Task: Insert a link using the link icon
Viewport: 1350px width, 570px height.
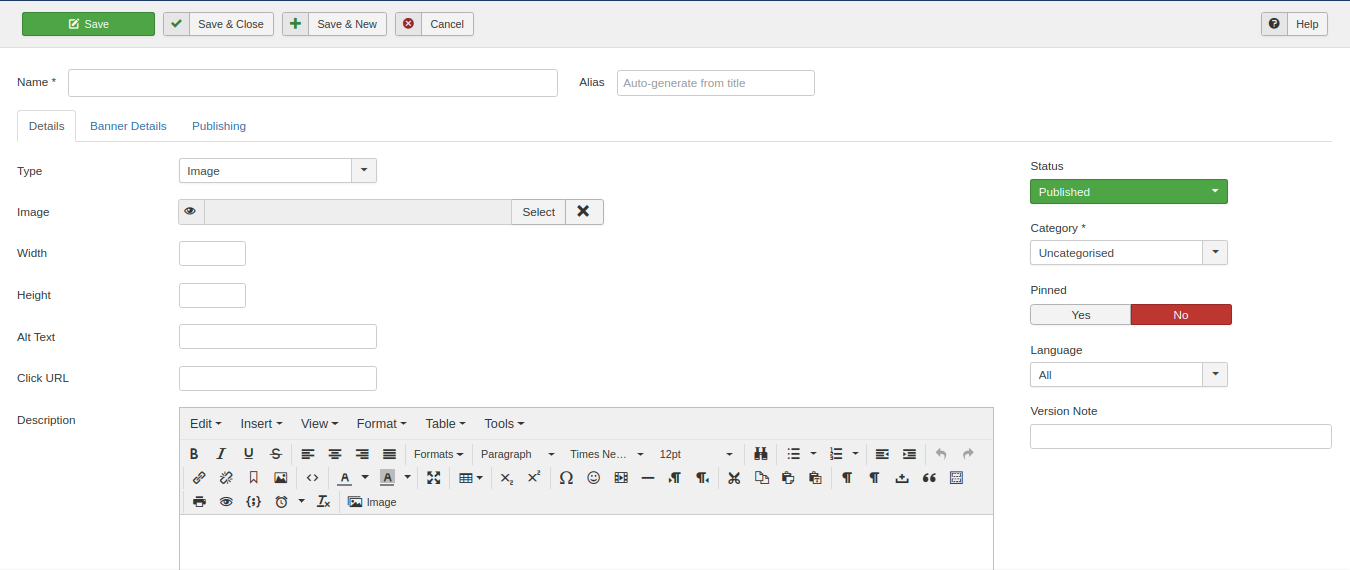Action: 199,478
